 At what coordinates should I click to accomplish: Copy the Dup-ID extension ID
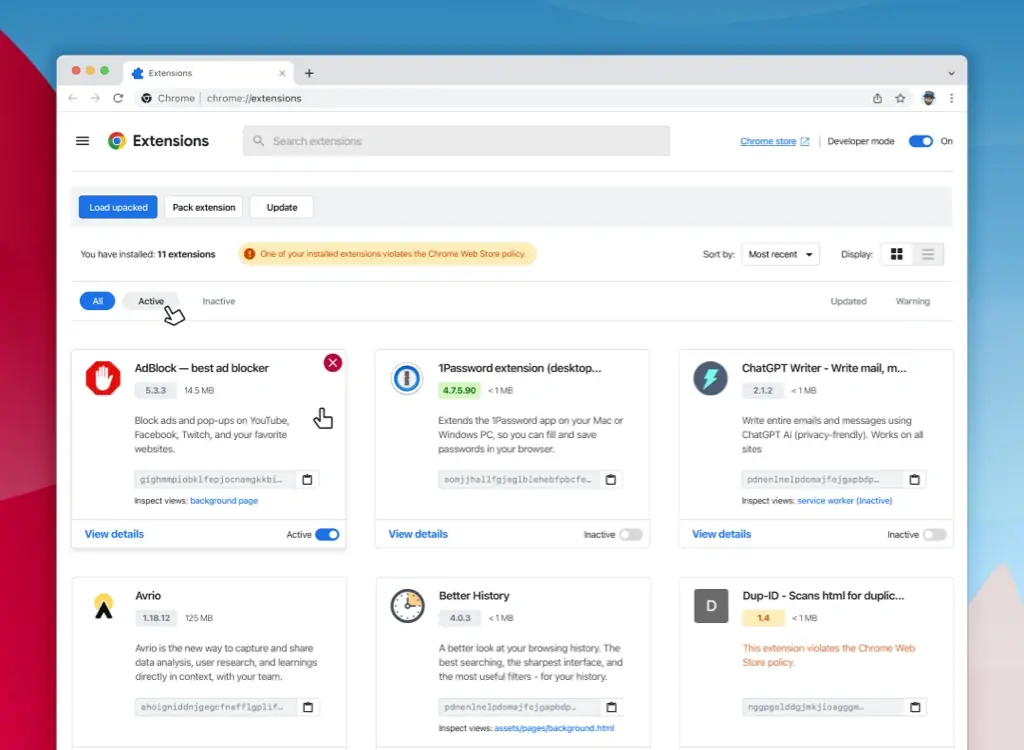[x=915, y=707]
